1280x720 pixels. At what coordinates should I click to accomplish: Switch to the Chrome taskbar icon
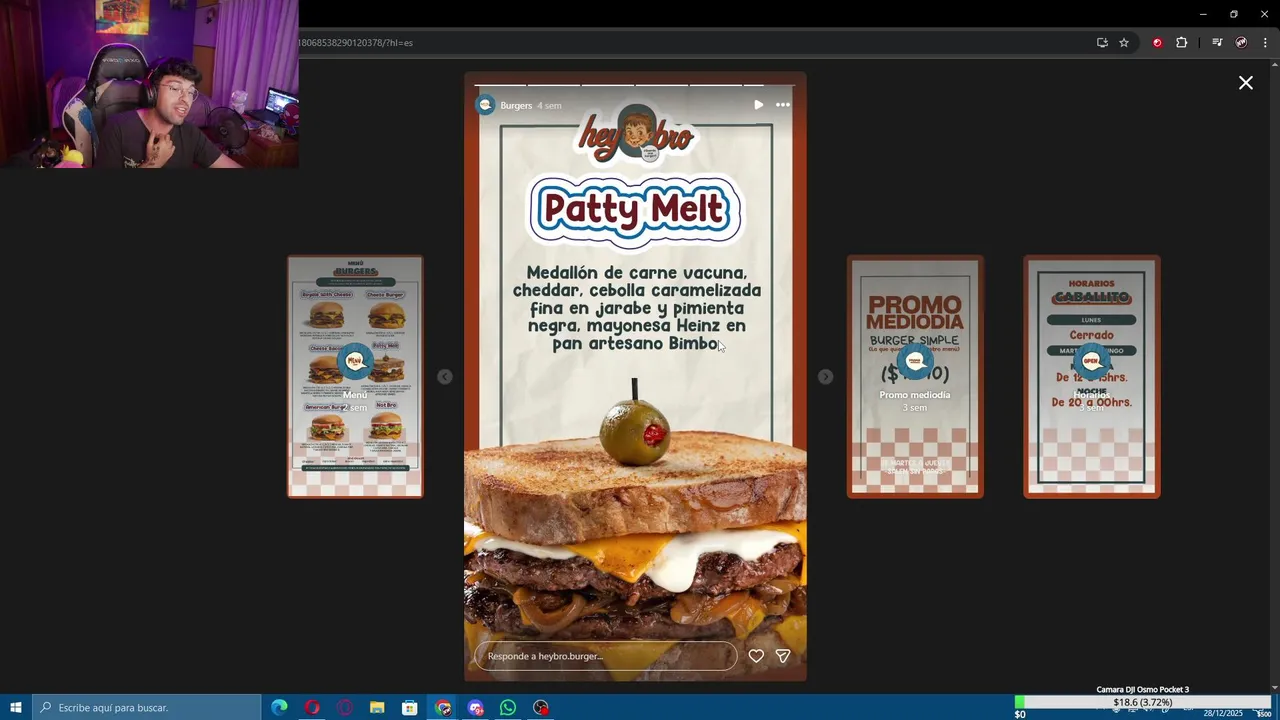pos(443,708)
